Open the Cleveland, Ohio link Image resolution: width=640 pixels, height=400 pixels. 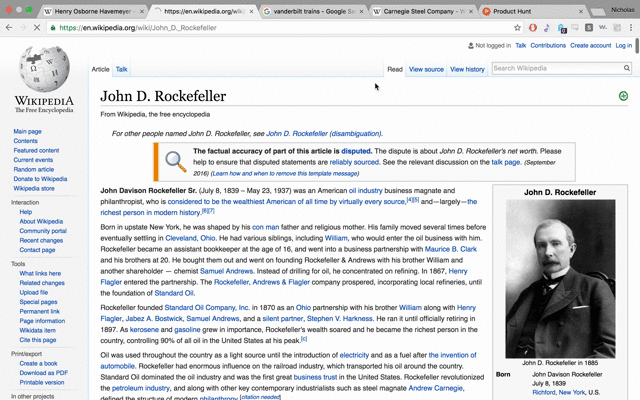click(190, 238)
